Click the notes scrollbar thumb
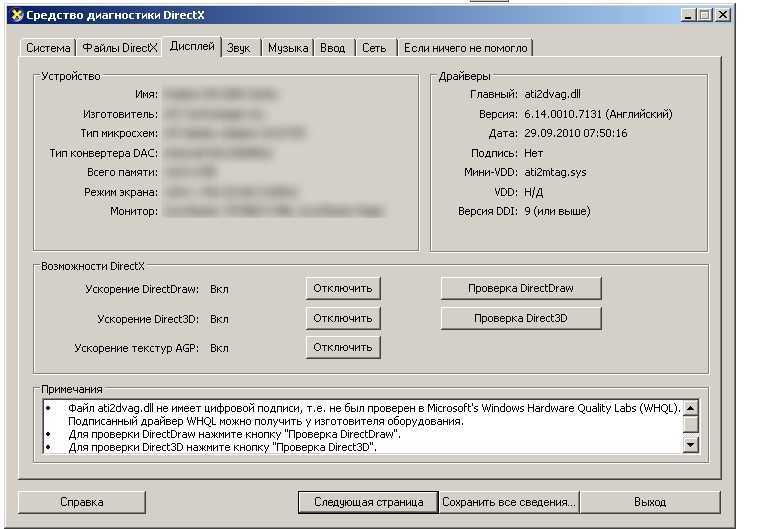 [691, 423]
